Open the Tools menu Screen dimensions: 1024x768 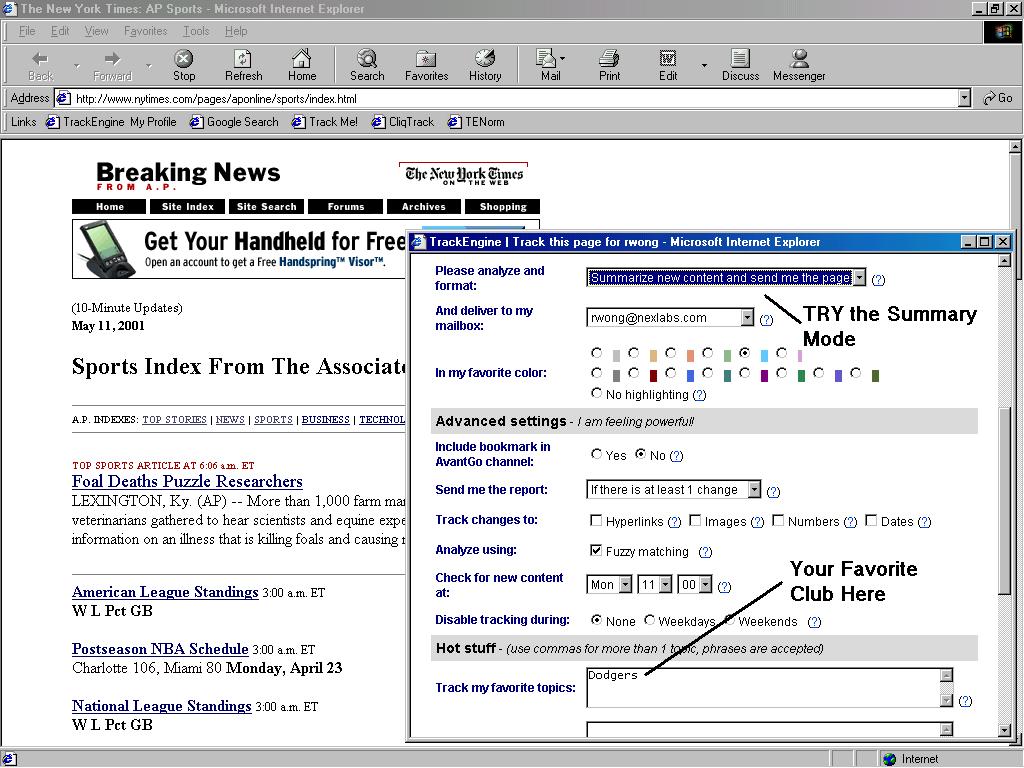[x=196, y=31]
